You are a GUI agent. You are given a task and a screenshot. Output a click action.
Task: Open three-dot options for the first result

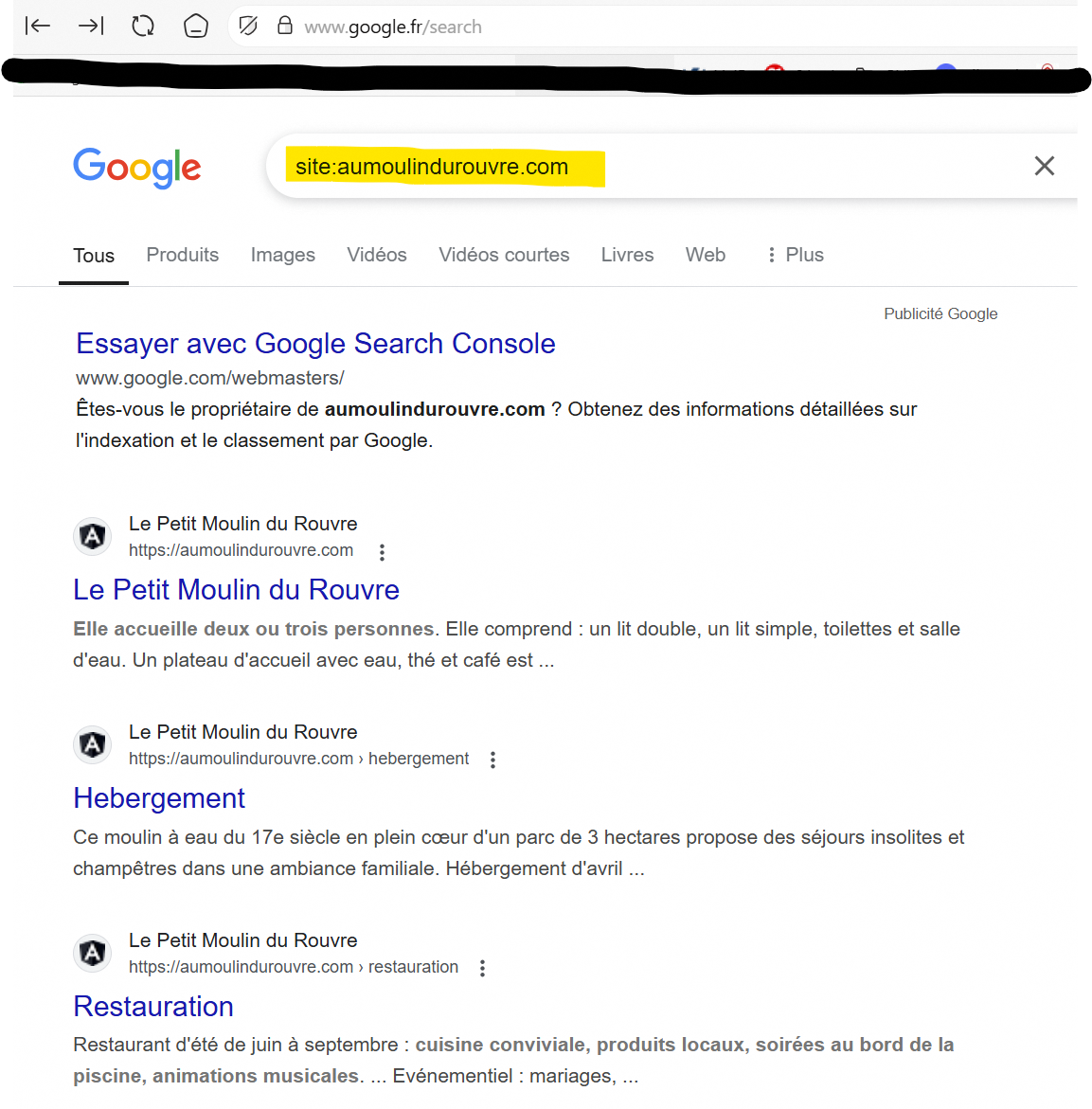click(382, 552)
